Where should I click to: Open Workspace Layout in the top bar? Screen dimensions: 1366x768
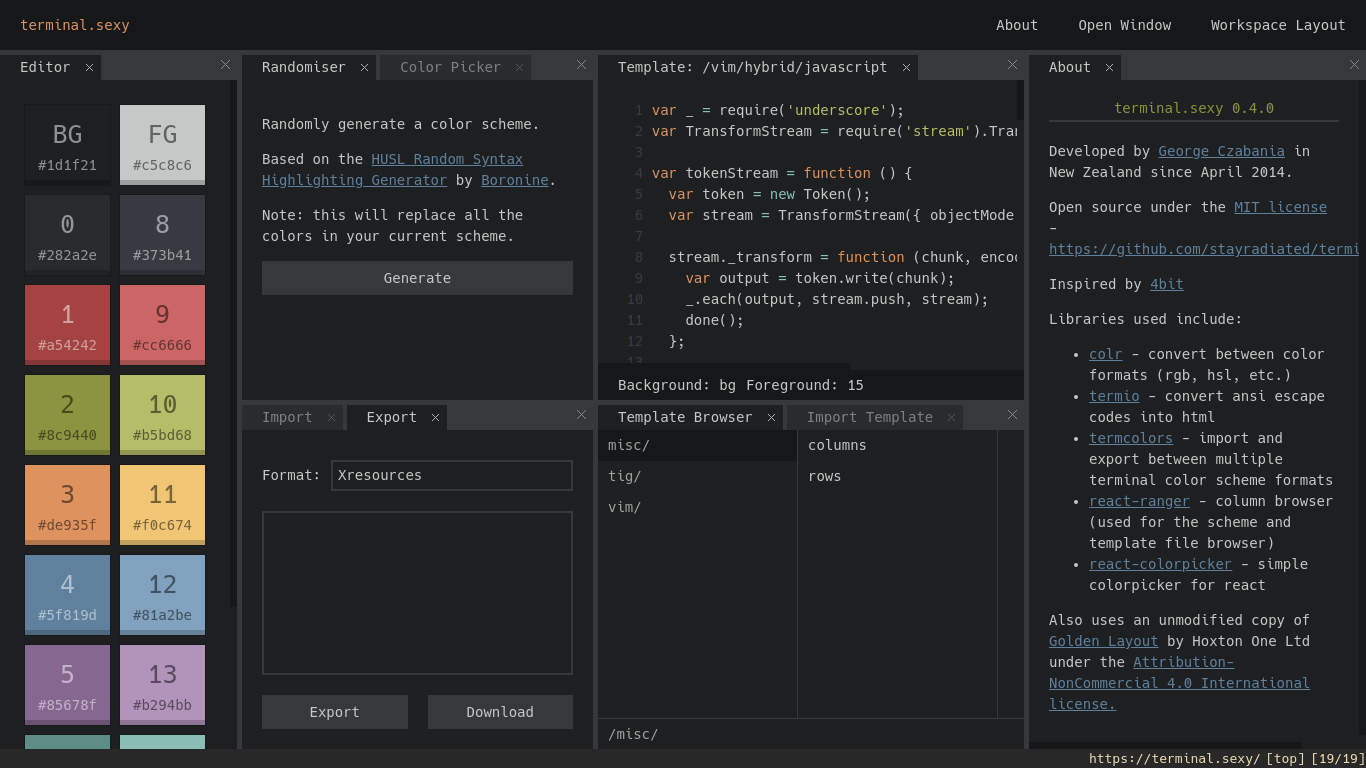click(1277, 24)
